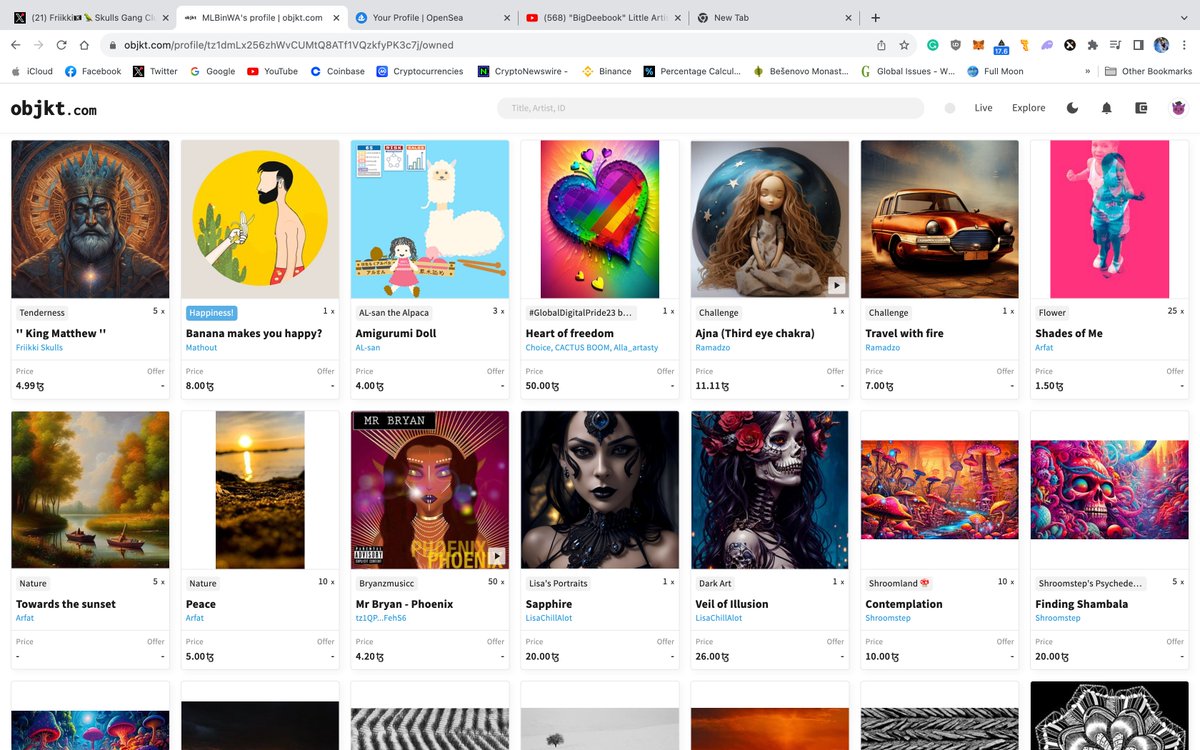Click the #GlobalDigitalPride23 collection tag
Image resolution: width=1200 pixels, height=750 pixels.
coord(579,313)
